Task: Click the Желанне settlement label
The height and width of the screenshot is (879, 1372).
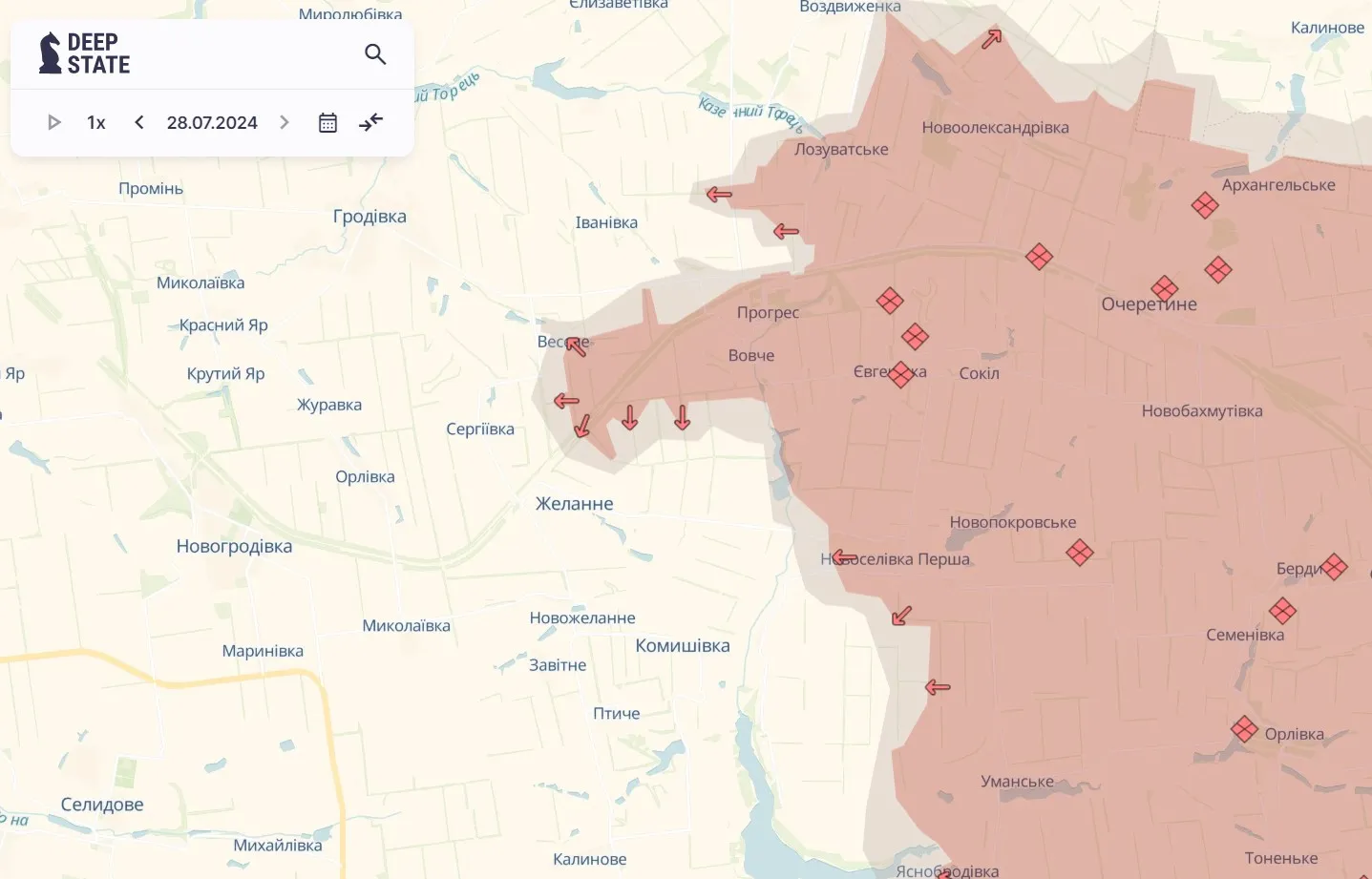Action: point(574,503)
